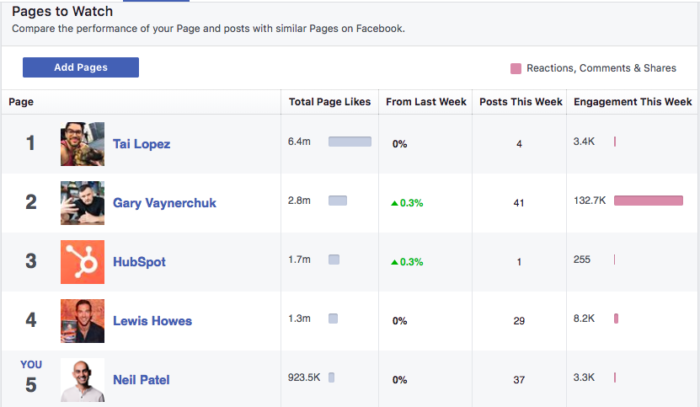The image size is (700, 407).
Task: Click Neil Patel profile photo
Action: (83, 379)
